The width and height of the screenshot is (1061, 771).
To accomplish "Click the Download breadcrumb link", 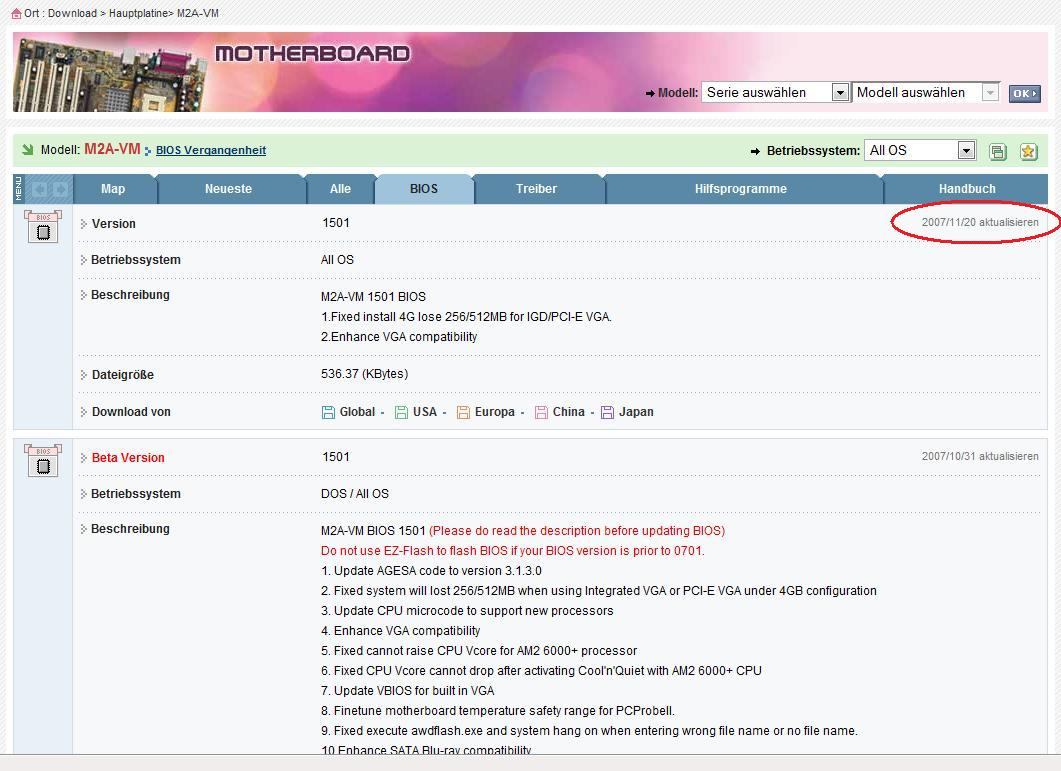I will [72, 14].
